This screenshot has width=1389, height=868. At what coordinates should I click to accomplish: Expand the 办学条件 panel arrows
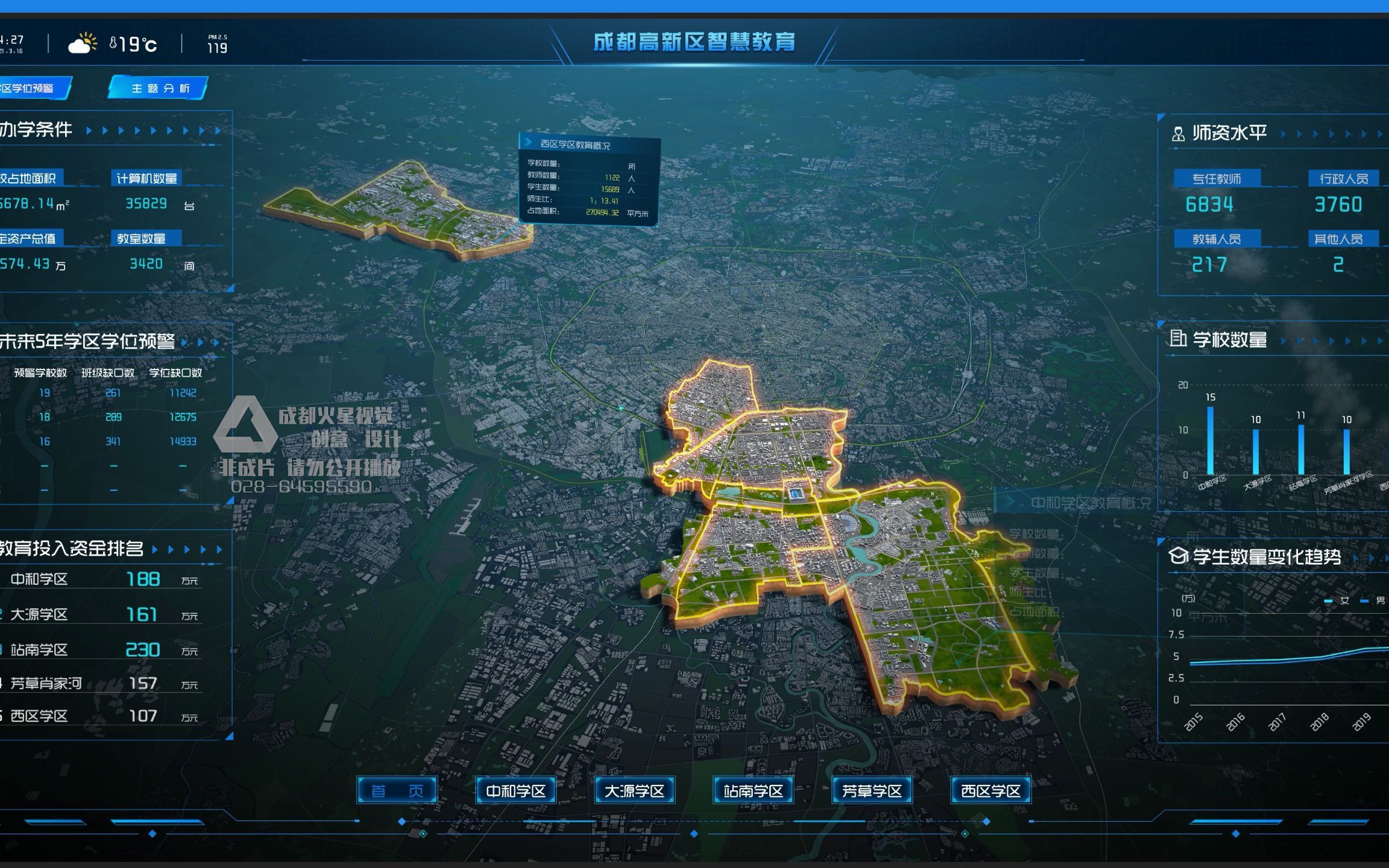153,130
